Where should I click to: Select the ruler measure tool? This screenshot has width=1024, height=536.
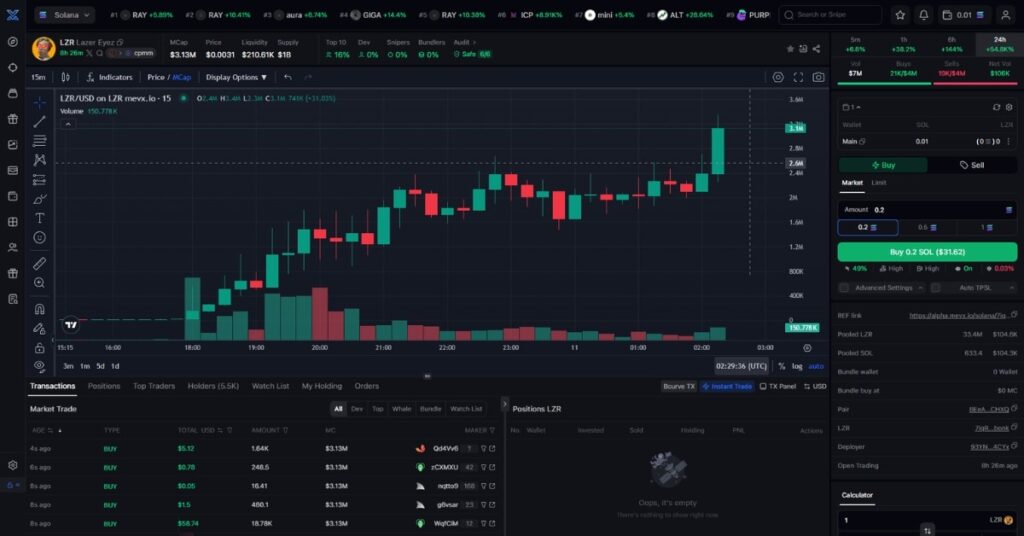pyautogui.click(x=40, y=263)
